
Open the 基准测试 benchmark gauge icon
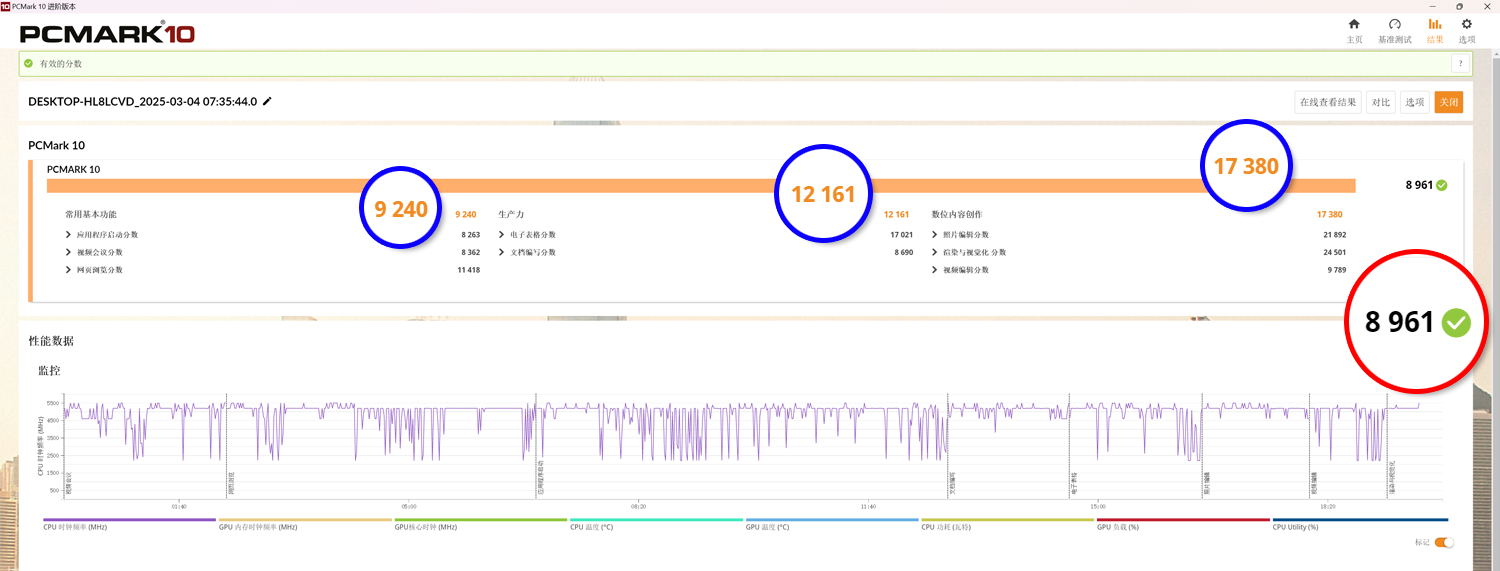(x=1394, y=24)
